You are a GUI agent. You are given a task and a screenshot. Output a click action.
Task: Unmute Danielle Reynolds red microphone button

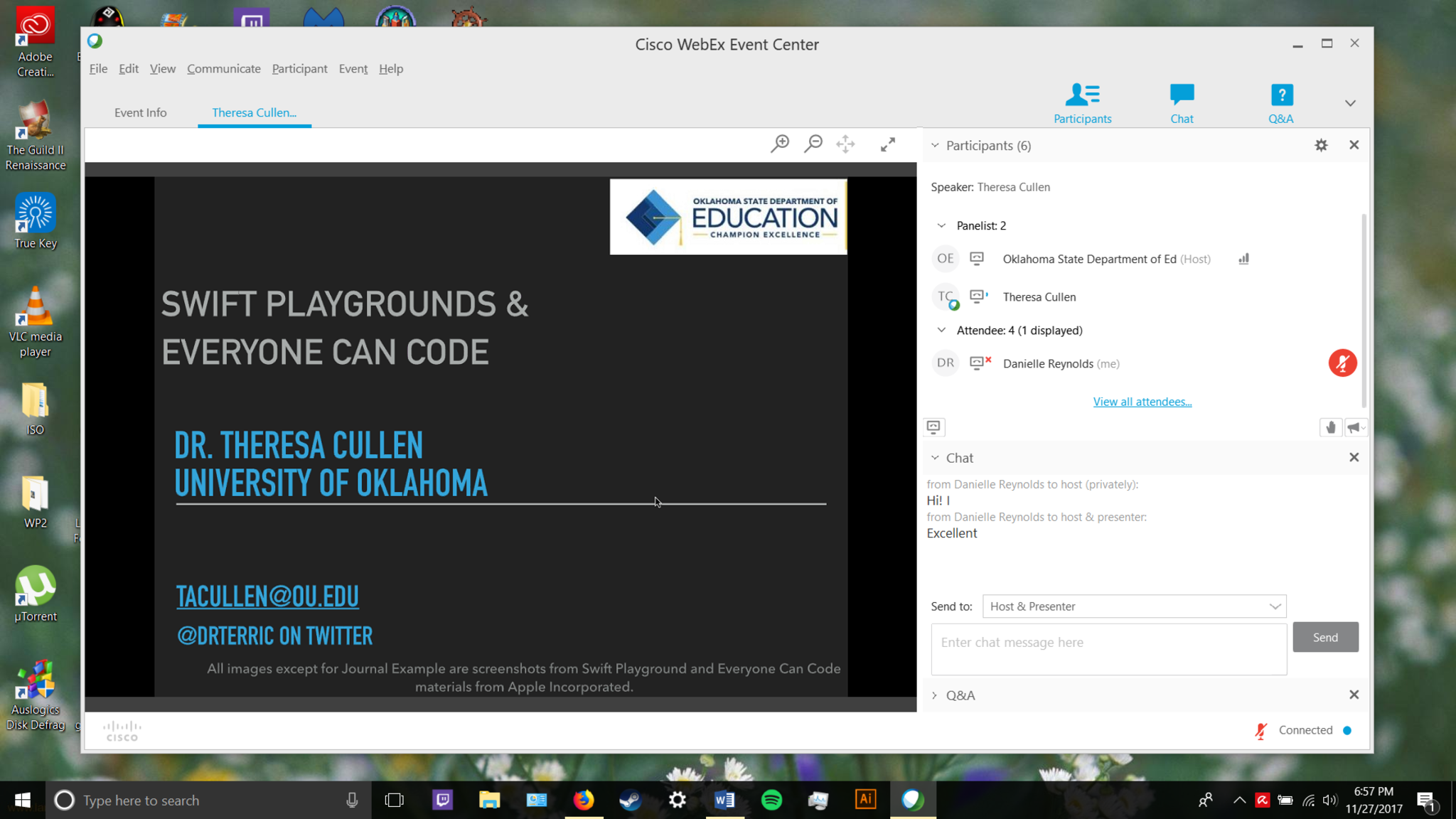[x=1342, y=363]
